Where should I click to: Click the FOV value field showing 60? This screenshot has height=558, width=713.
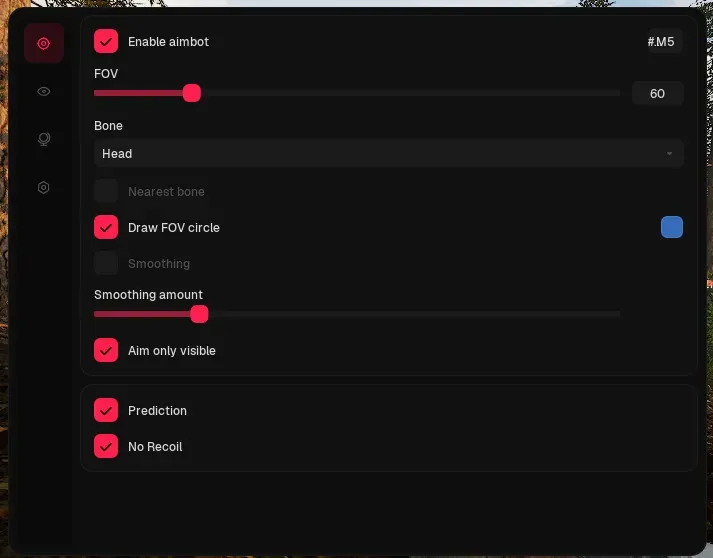(x=658, y=93)
